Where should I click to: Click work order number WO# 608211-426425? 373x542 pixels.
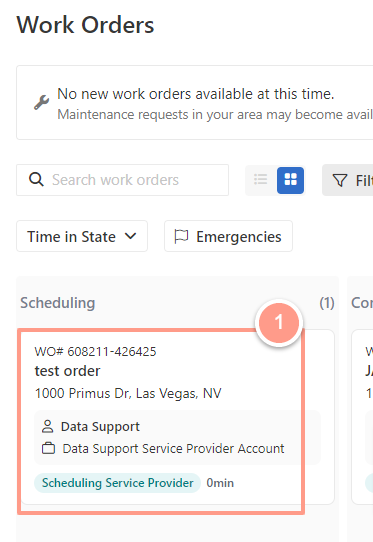[x=95, y=352]
